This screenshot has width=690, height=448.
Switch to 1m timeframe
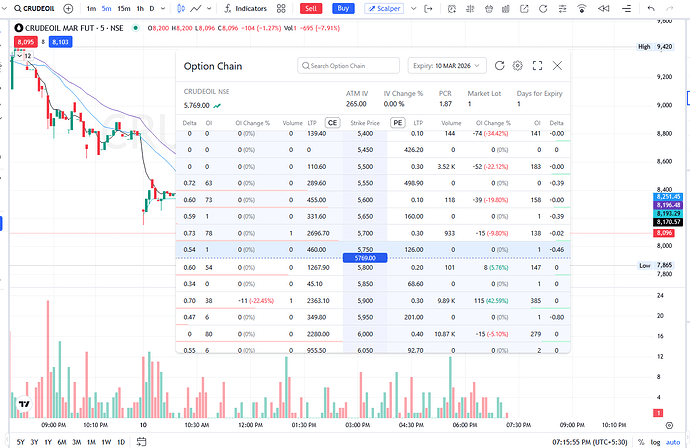(x=91, y=8)
